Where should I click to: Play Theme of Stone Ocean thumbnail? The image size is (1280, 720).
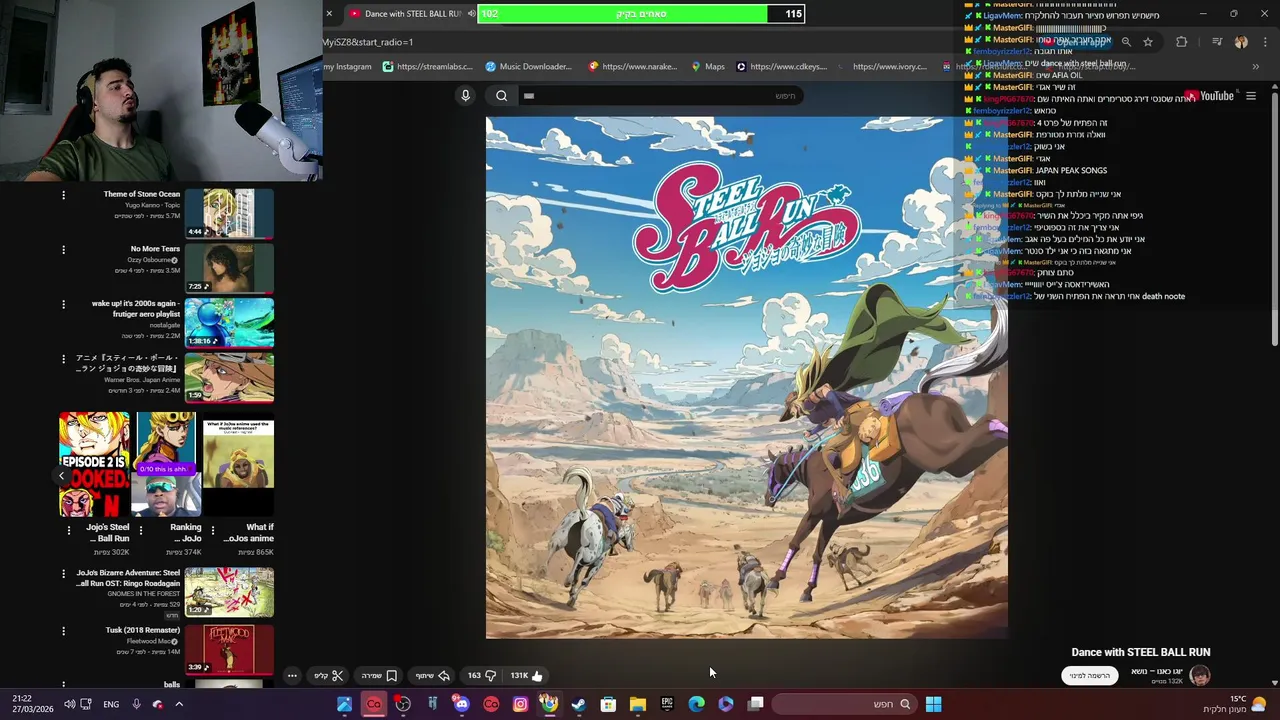(229, 213)
